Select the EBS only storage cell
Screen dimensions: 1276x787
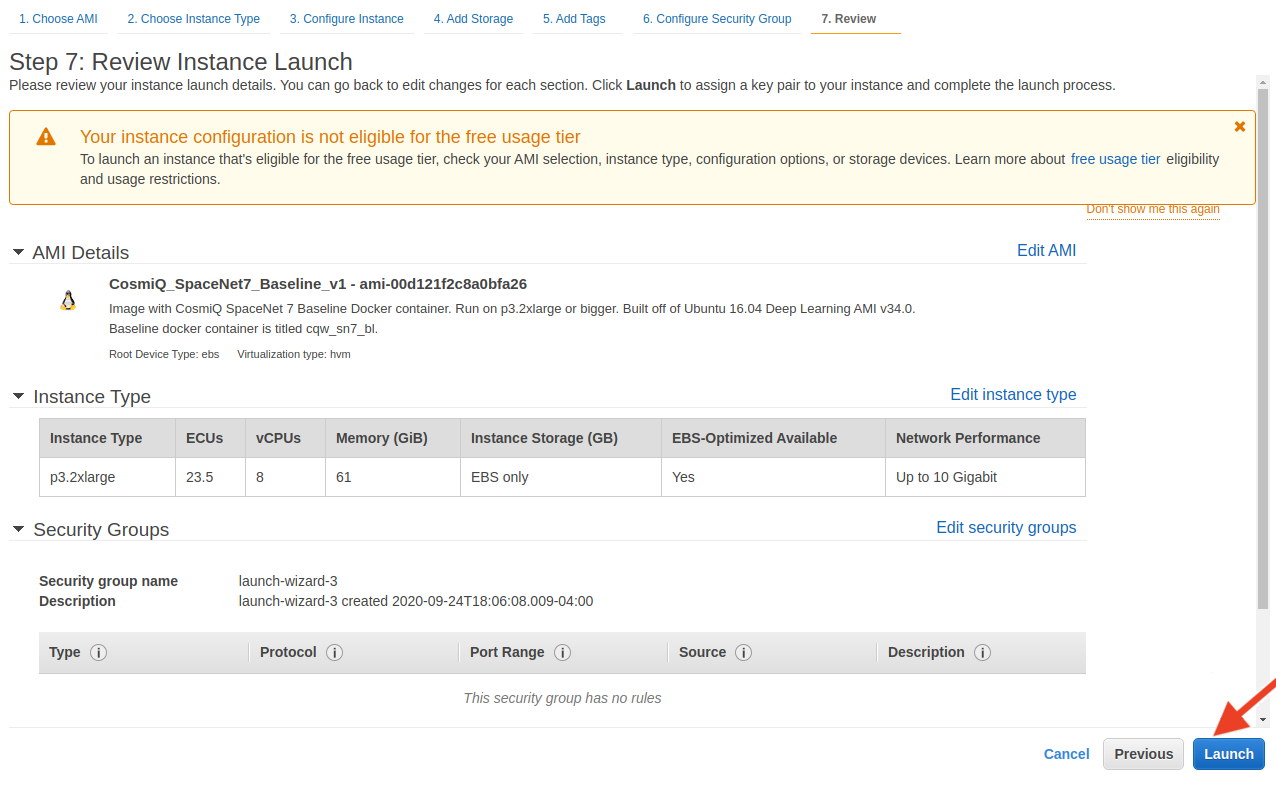(x=561, y=477)
